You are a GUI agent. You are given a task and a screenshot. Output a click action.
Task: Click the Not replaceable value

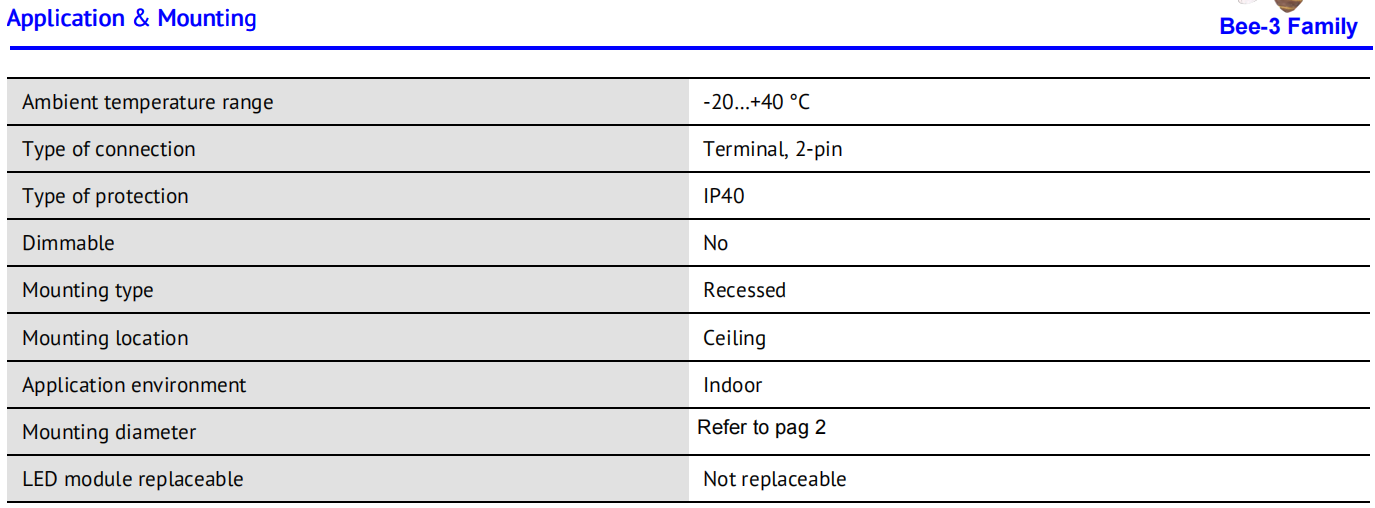[x=774, y=479]
